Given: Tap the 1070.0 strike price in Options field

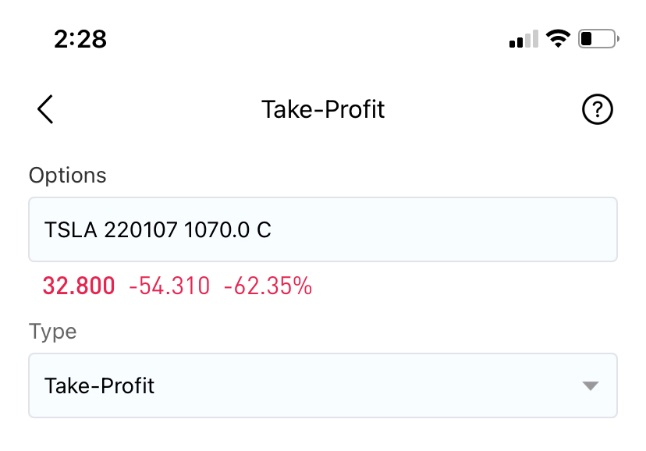Looking at the screenshot, I should [x=217, y=229].
